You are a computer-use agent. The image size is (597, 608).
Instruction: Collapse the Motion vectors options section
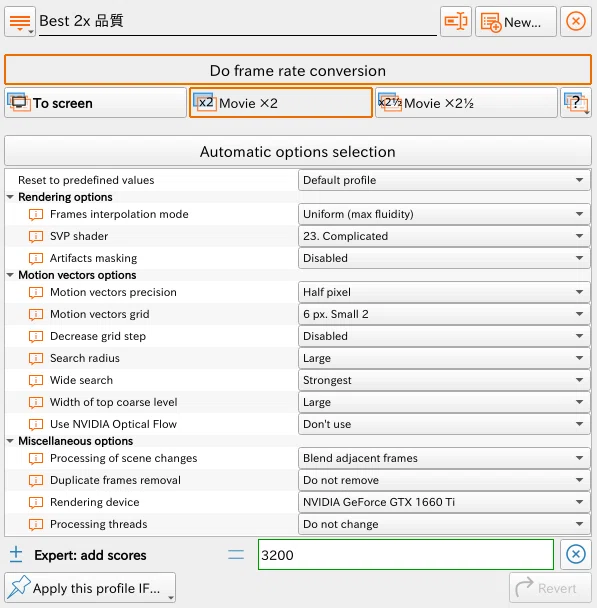click(x=10, y=275)
